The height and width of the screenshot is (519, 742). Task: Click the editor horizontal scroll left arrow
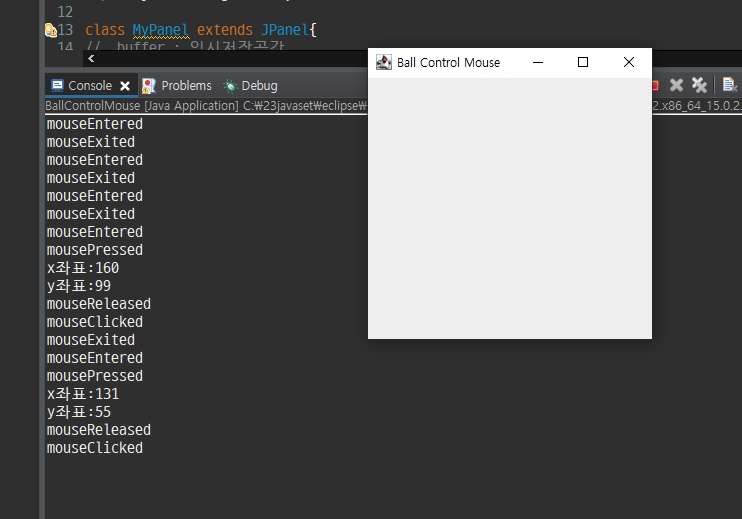91,59
